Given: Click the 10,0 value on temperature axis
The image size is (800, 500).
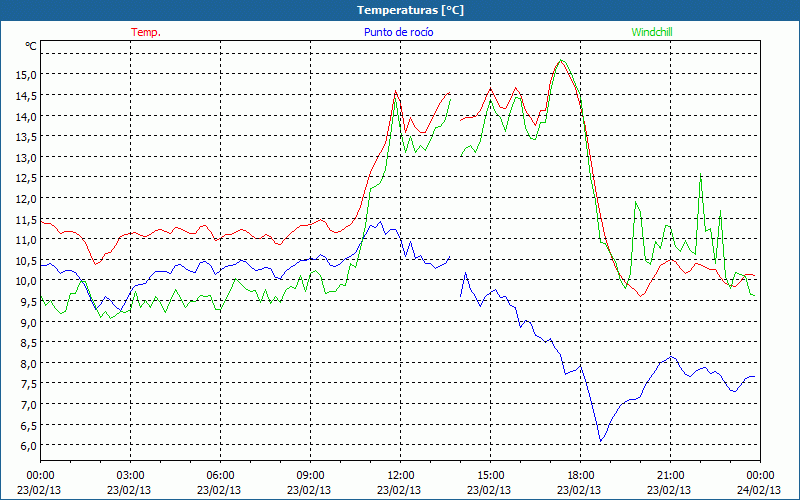Looking at the screenshot, I should click(26, 281).
